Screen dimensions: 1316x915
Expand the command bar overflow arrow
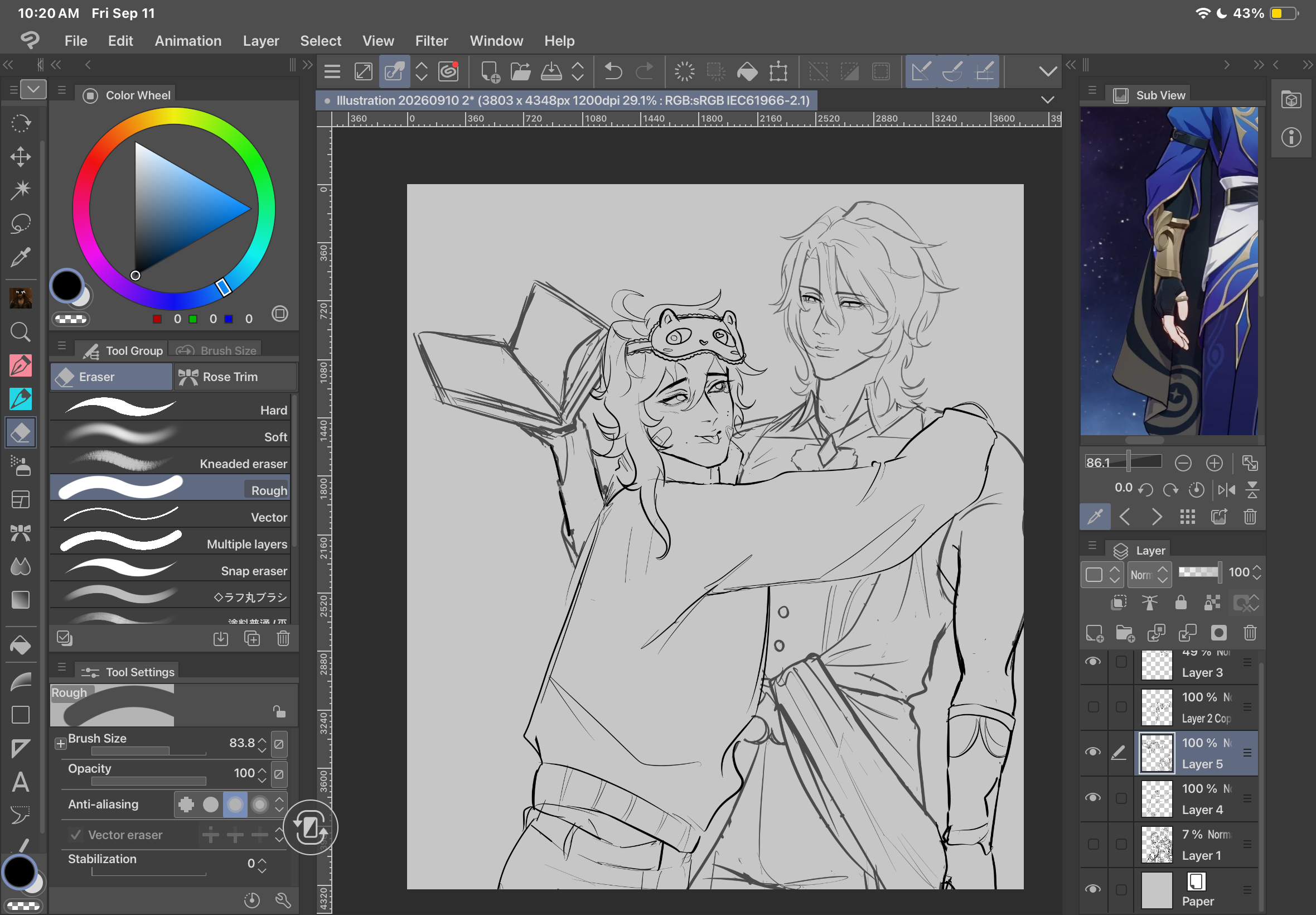(x=1047, y=71)
